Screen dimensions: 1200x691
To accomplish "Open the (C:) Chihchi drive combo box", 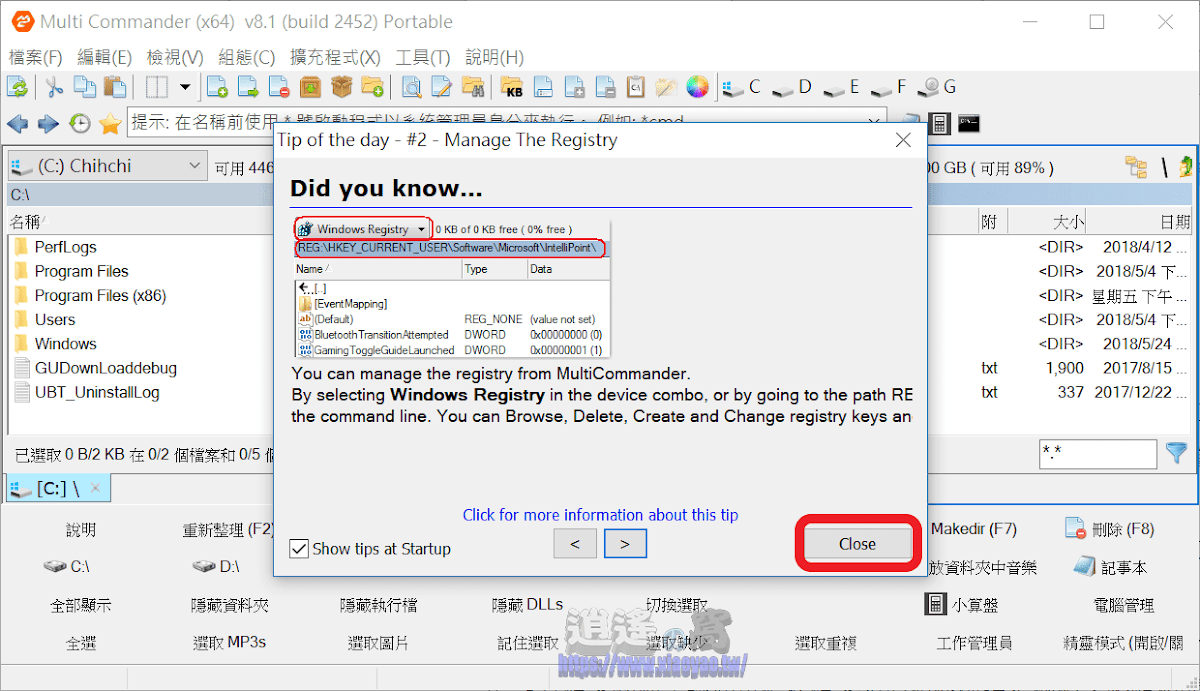I will [x=107, y=166].
